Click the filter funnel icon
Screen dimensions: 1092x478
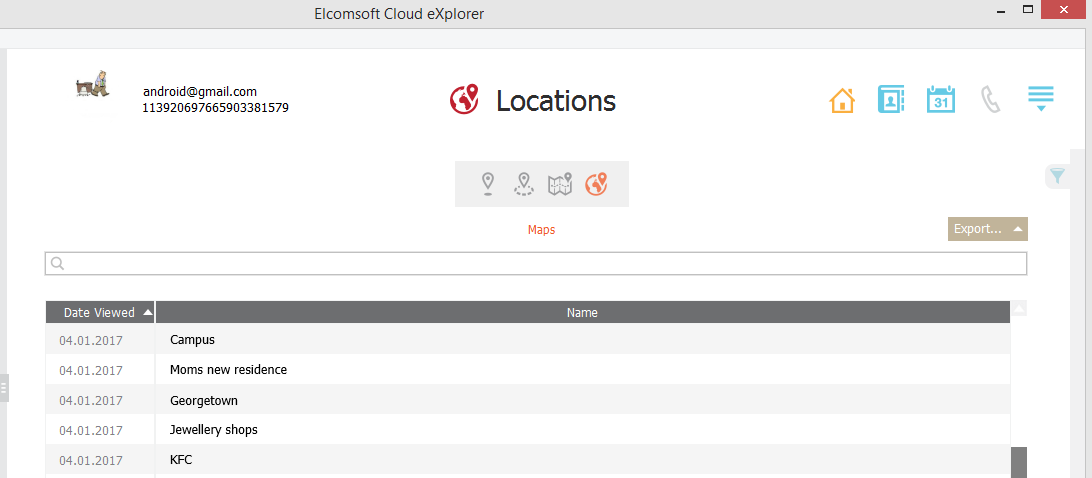tap(1057, 177)
